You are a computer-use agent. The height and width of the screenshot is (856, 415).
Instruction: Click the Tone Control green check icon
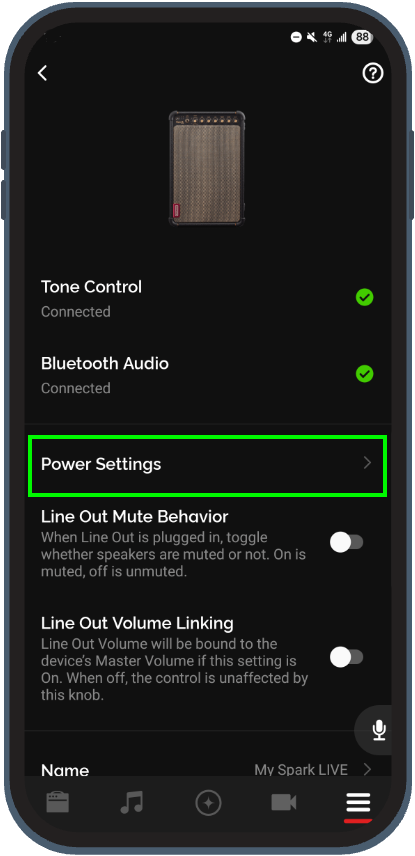365,298
